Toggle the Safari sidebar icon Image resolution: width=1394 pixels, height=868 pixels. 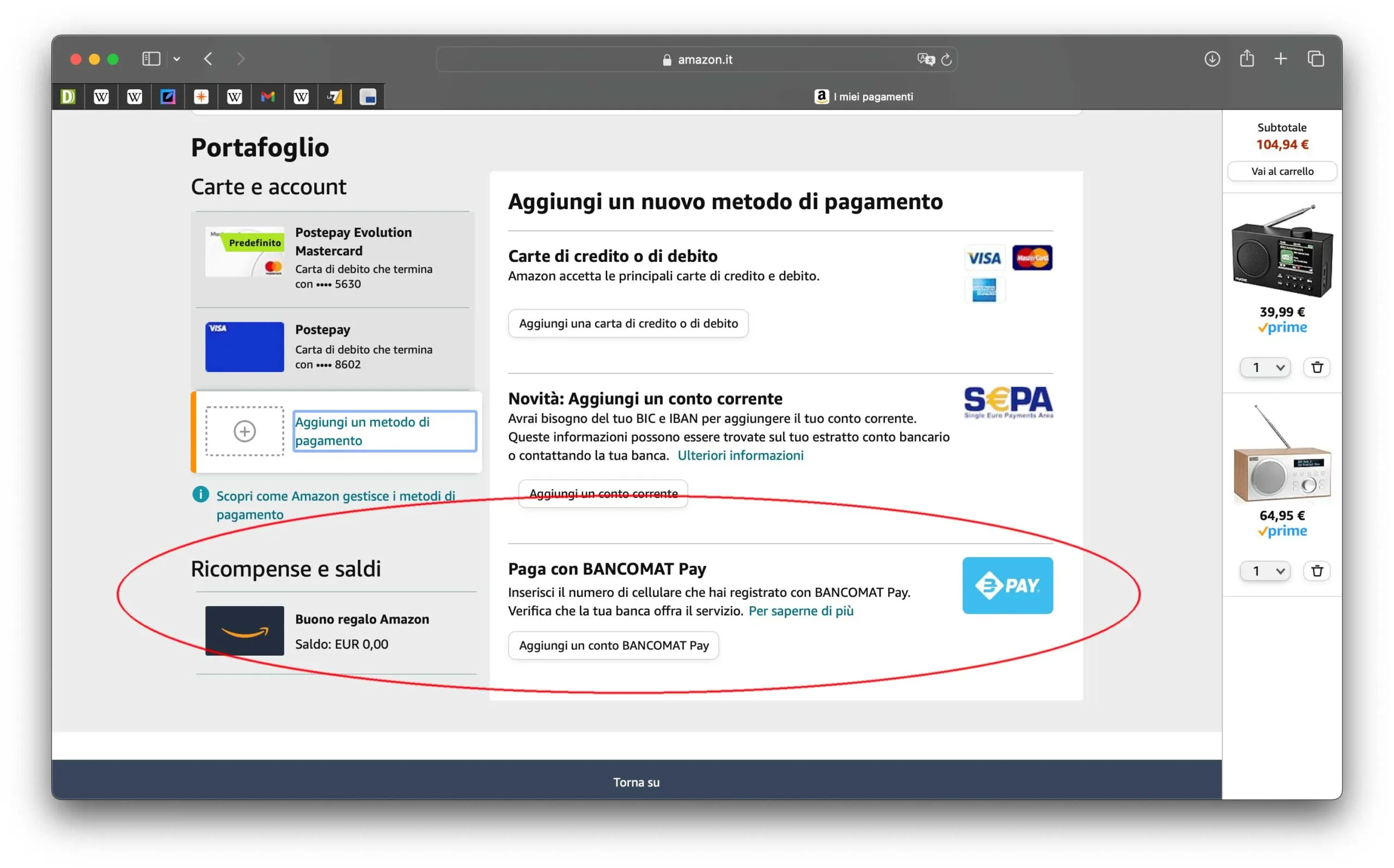coord(150,59)
